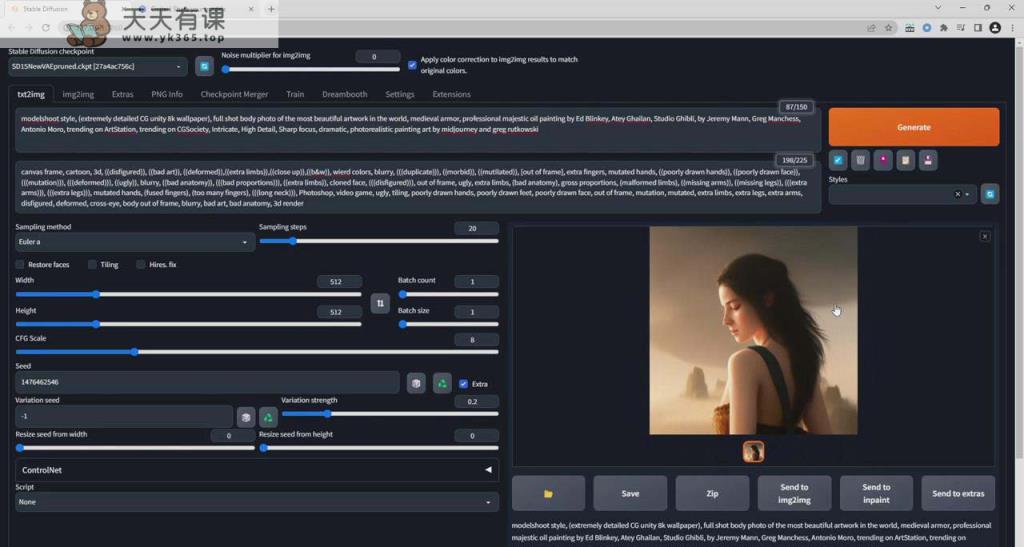
Task: Share this page icon in toolbar
Action: point(871,28)
